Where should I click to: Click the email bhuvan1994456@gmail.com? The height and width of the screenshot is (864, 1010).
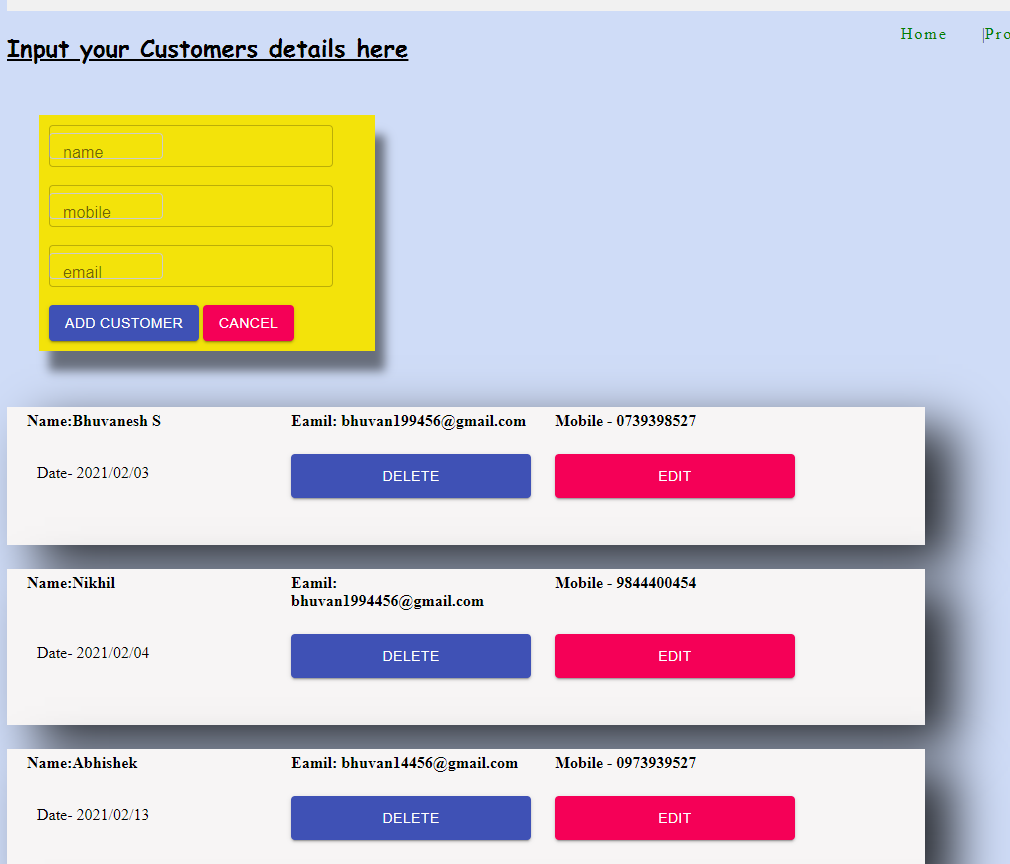pyautogui.click(x=387, y=601)
